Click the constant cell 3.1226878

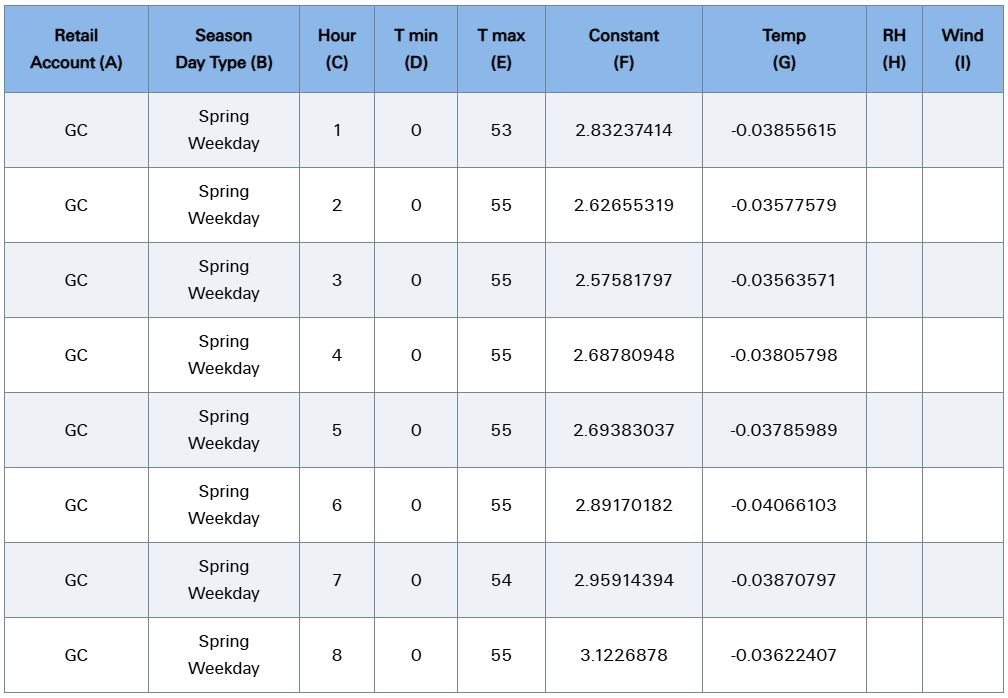pyautogui.click(x=624, y=655)
